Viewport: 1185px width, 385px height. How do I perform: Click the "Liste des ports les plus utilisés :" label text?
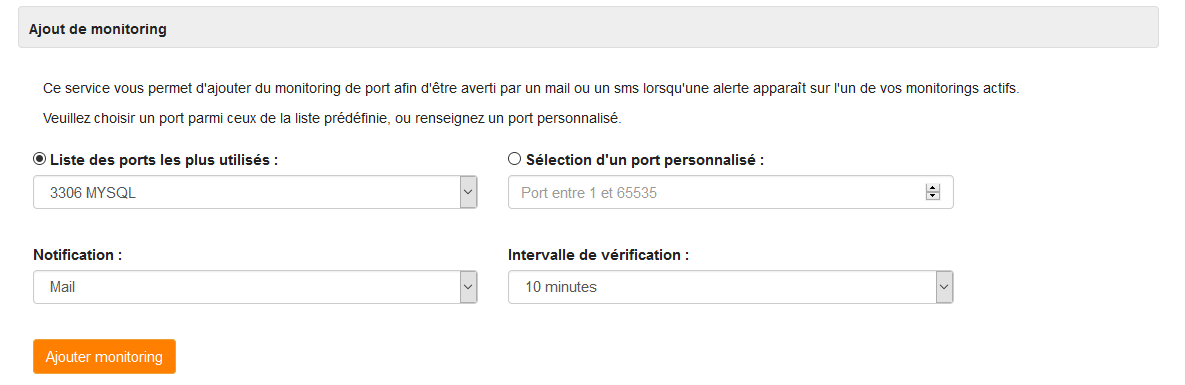[164, 160]
